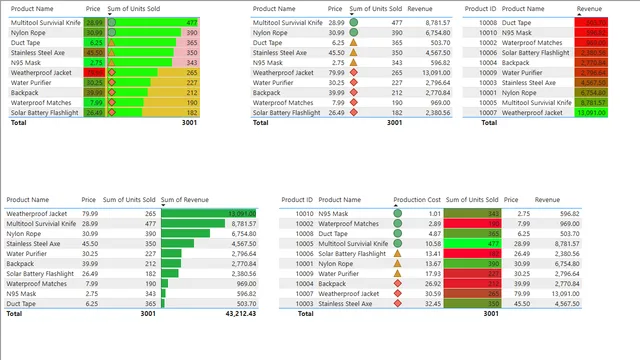Screen dimensions: 640x360
Task: Click the green circle icon beside Waterproof Matches' 2.89 cost
Action: pos(398,223)
